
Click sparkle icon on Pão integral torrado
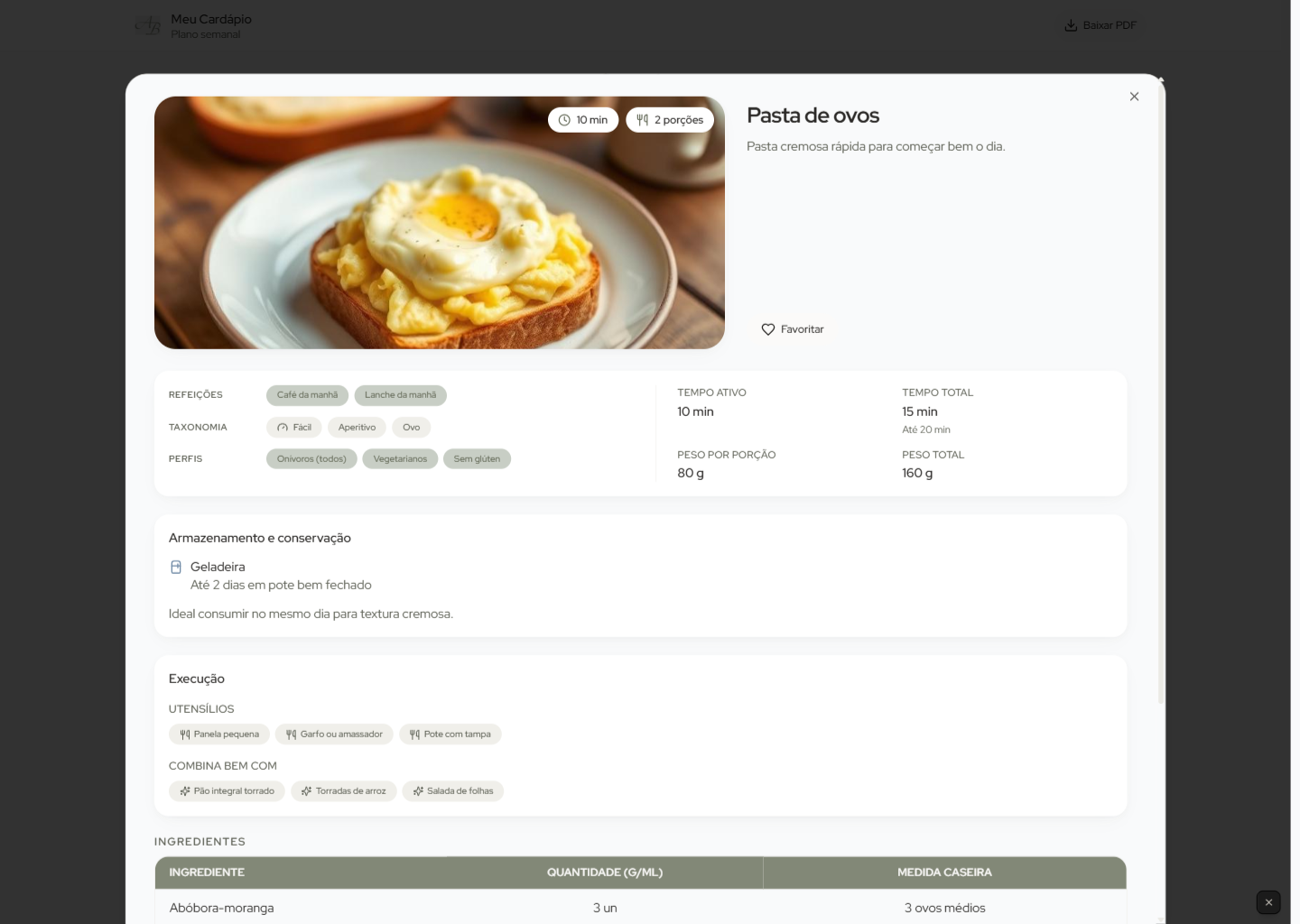tap(185, 791)
